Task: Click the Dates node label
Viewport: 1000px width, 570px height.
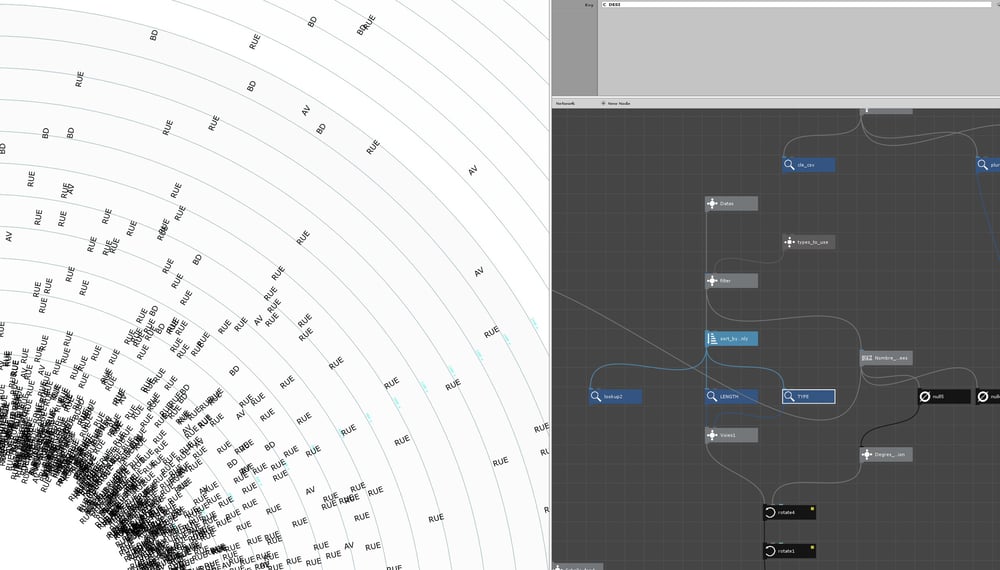Action: tap(726, 204)
